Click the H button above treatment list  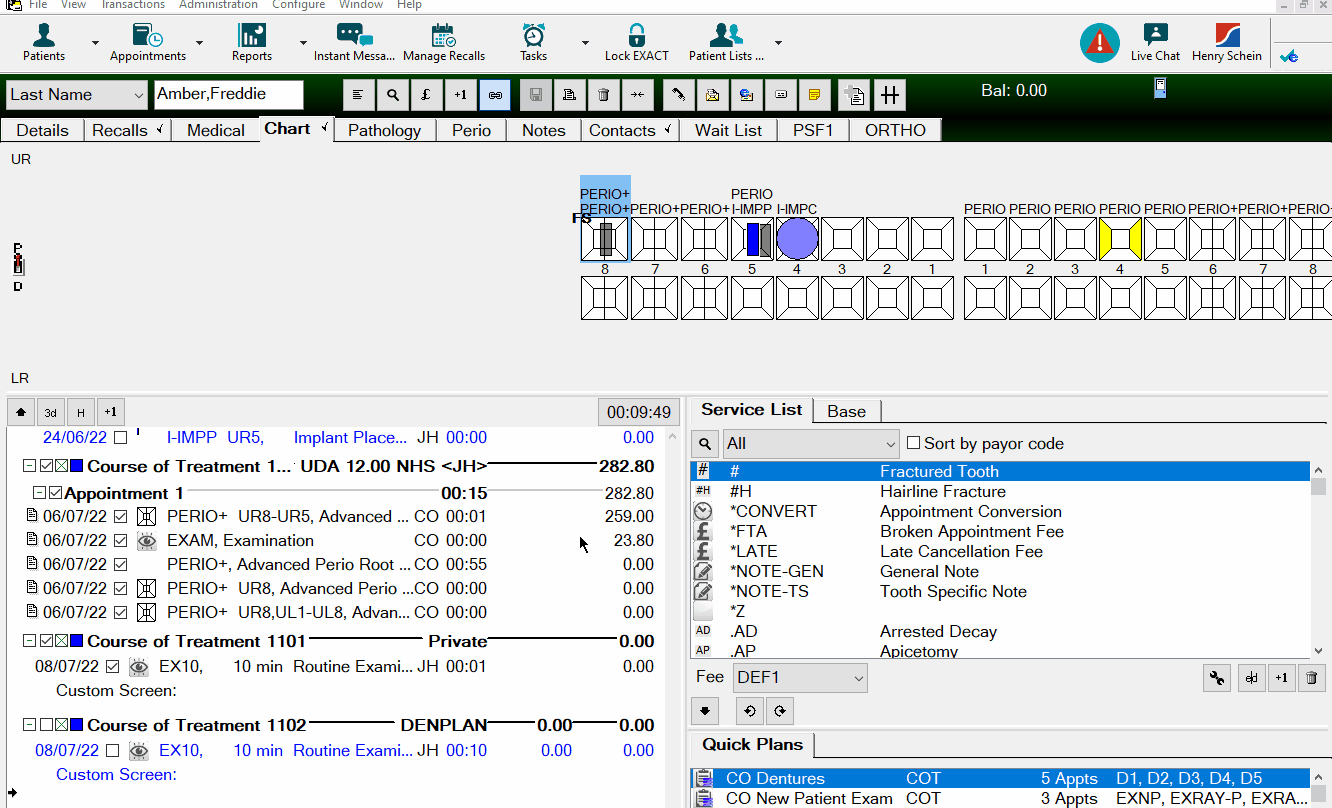click(81, 412)
